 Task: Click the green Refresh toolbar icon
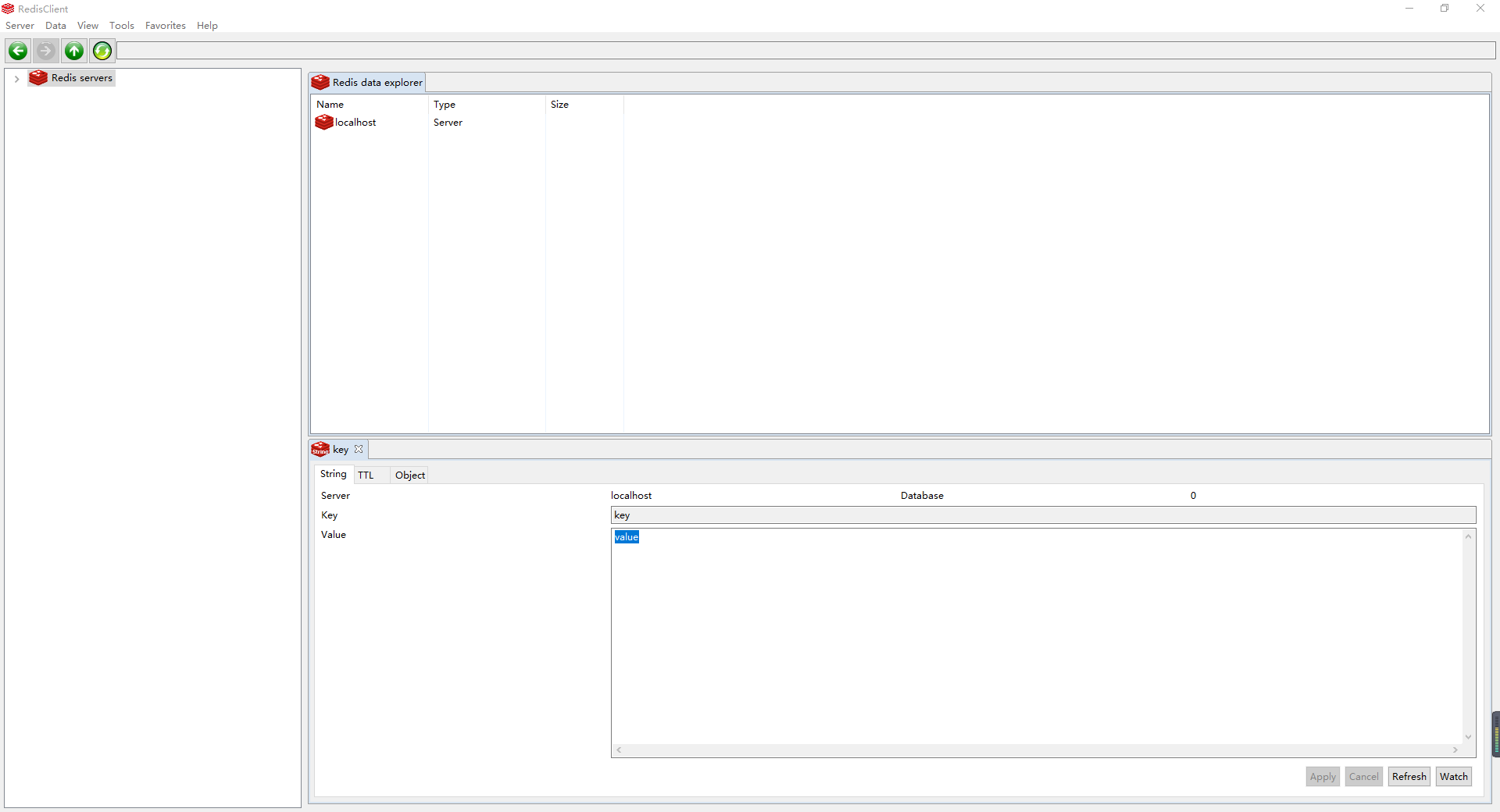102,52
